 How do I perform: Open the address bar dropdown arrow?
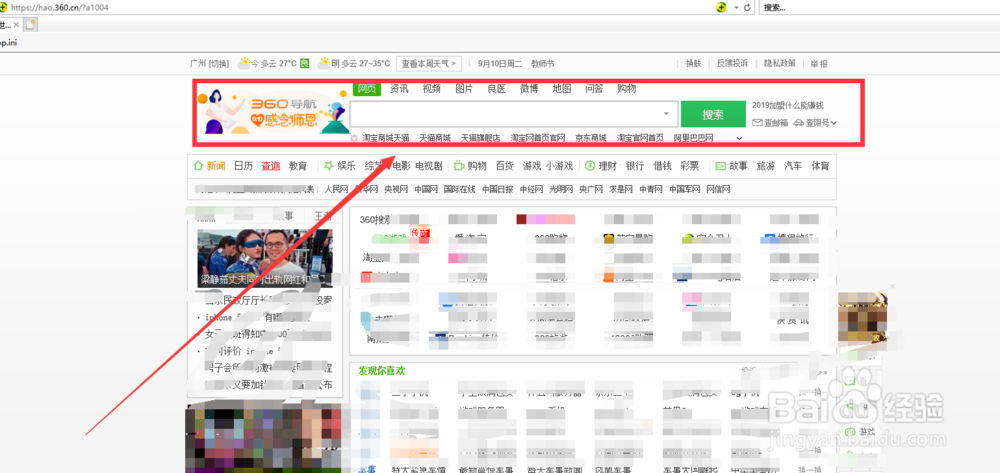click(x=736, y=8)
